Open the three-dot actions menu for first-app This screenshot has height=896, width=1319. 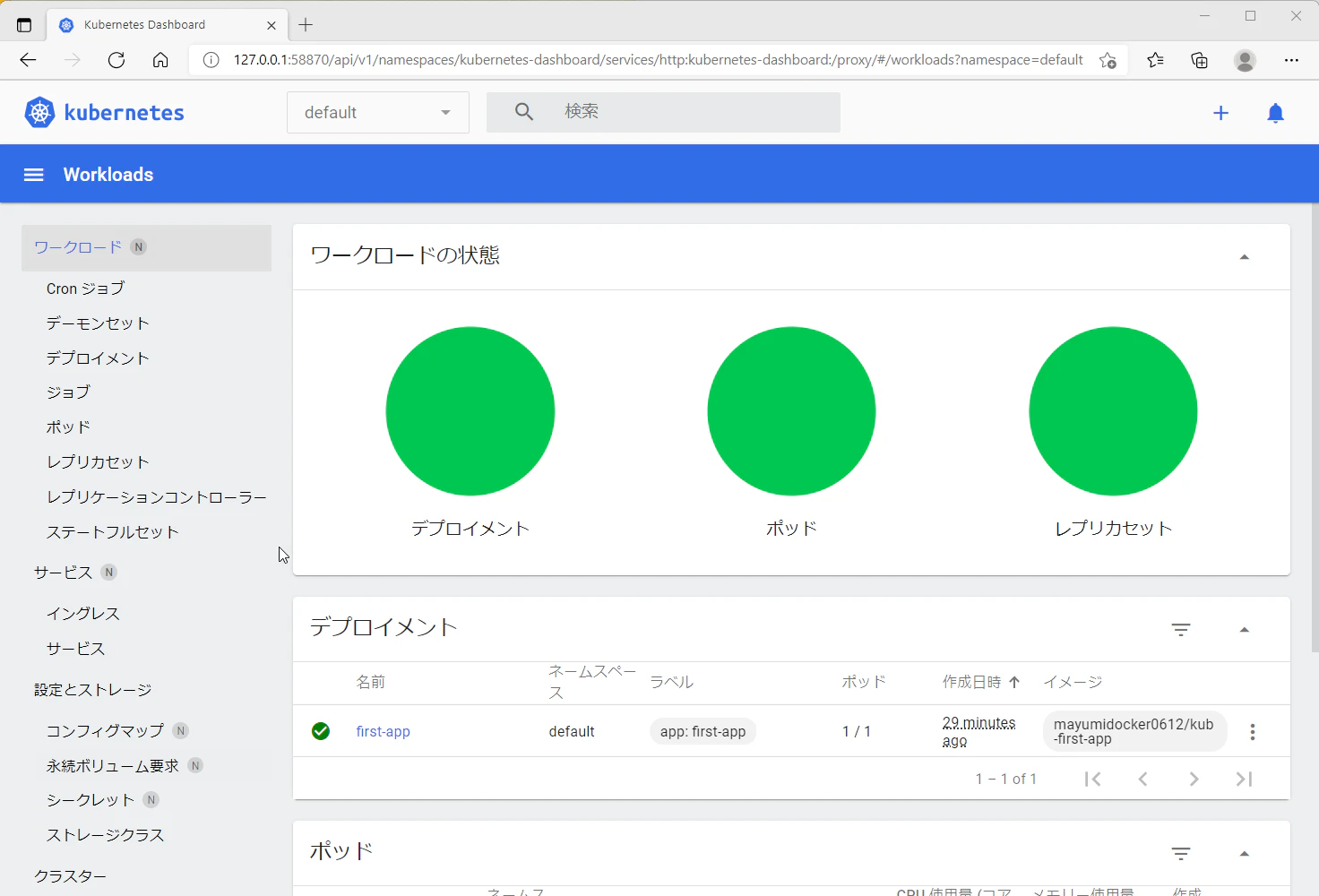point(1253,732)
